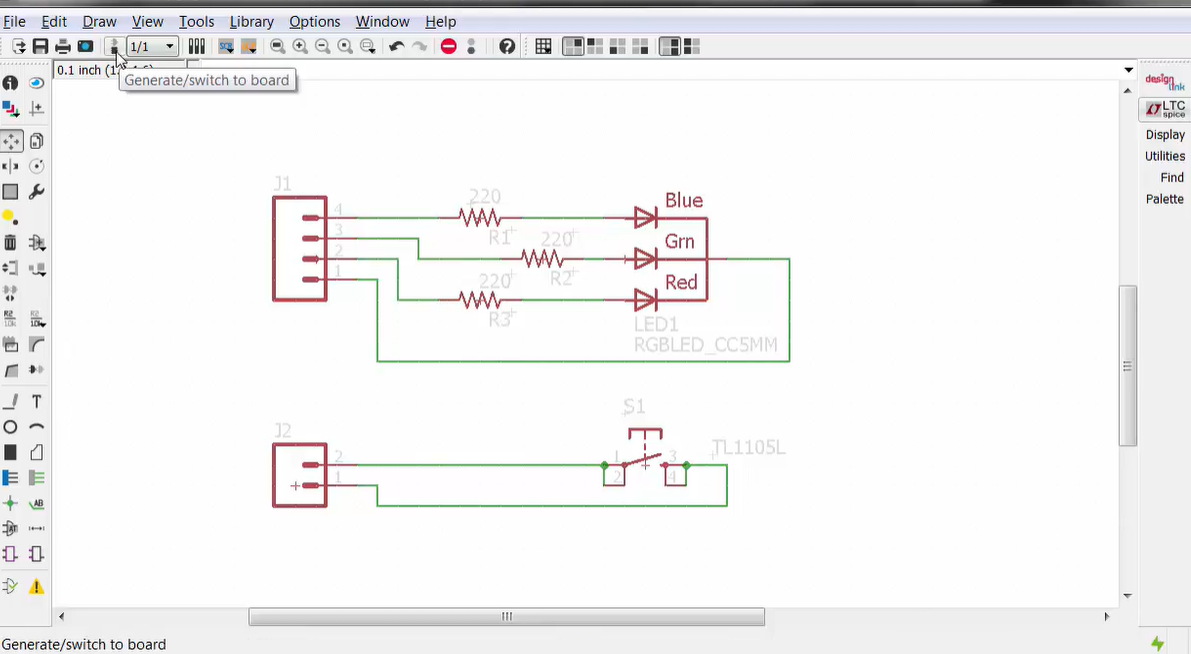Image resolution: width=1191 pixels, height=654 pixels.
Task: Select the Label (AB) tool
Action: pos(36,503)
